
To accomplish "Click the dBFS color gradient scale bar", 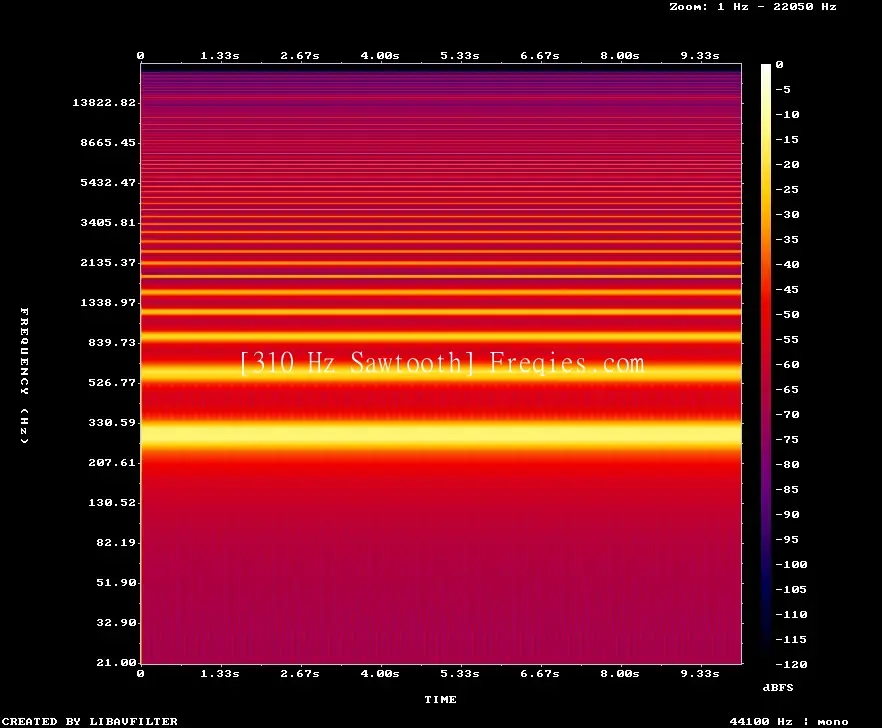I will [766, 364].
